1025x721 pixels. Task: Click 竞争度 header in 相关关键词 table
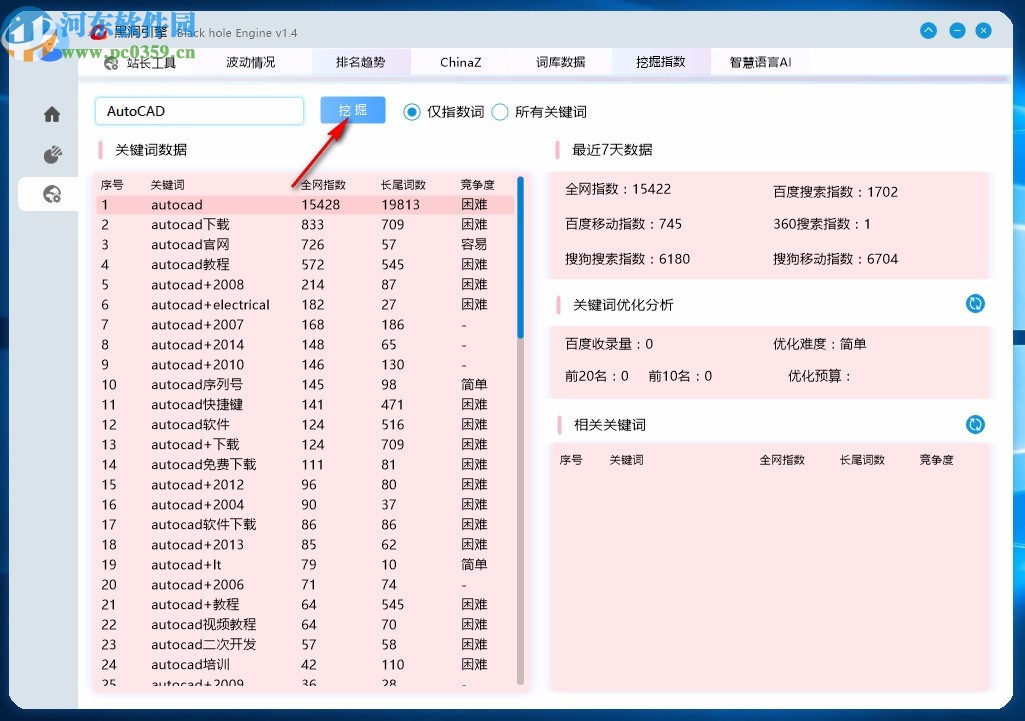[x=936, y=460]
